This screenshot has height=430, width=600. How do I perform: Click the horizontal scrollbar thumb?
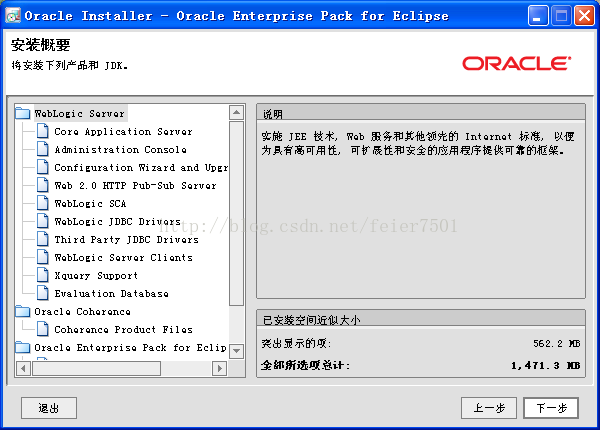(96, 368)
